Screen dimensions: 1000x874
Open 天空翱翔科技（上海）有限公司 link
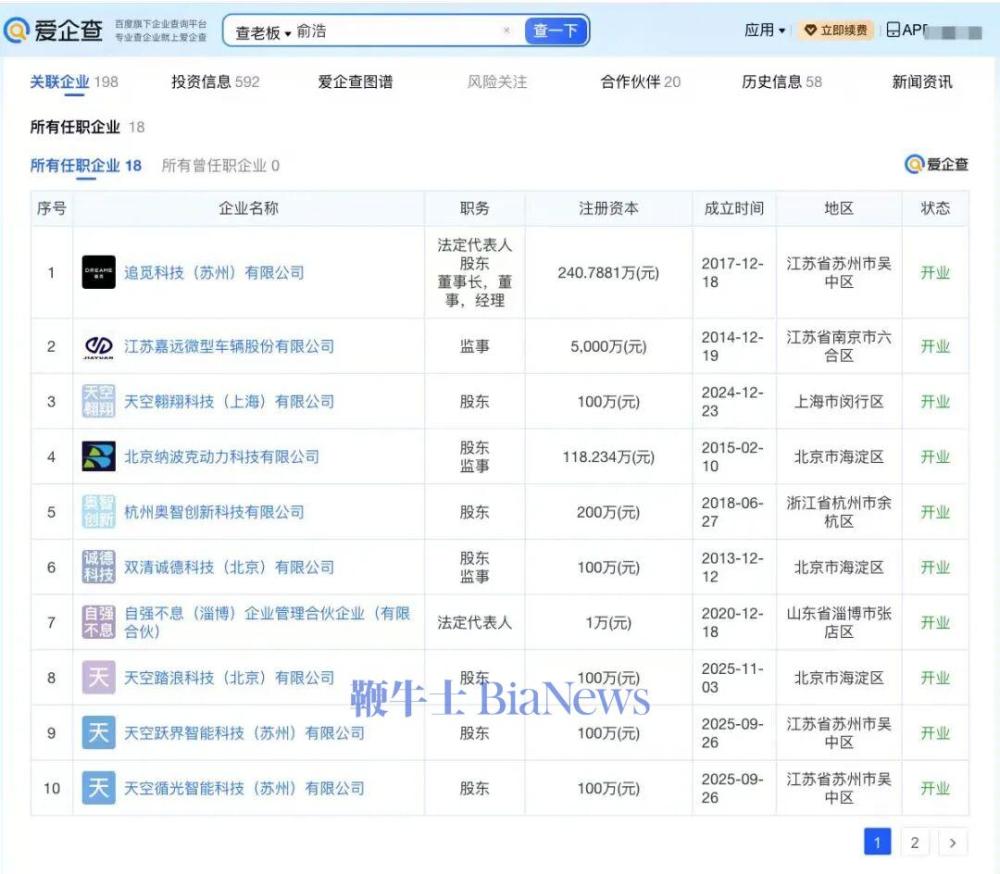(229, 402)
